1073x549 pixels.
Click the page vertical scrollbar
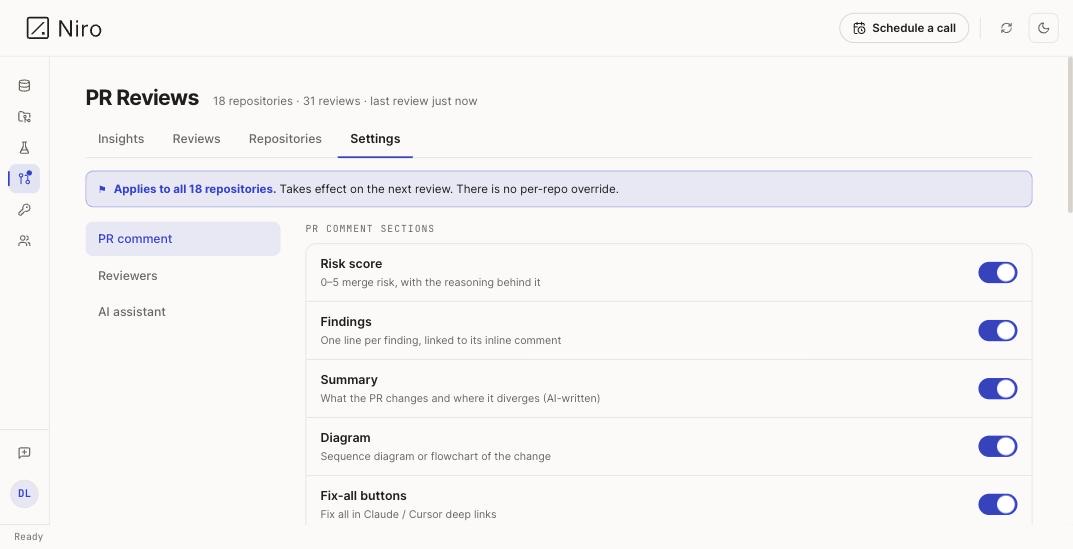[x=1070, y=135]
